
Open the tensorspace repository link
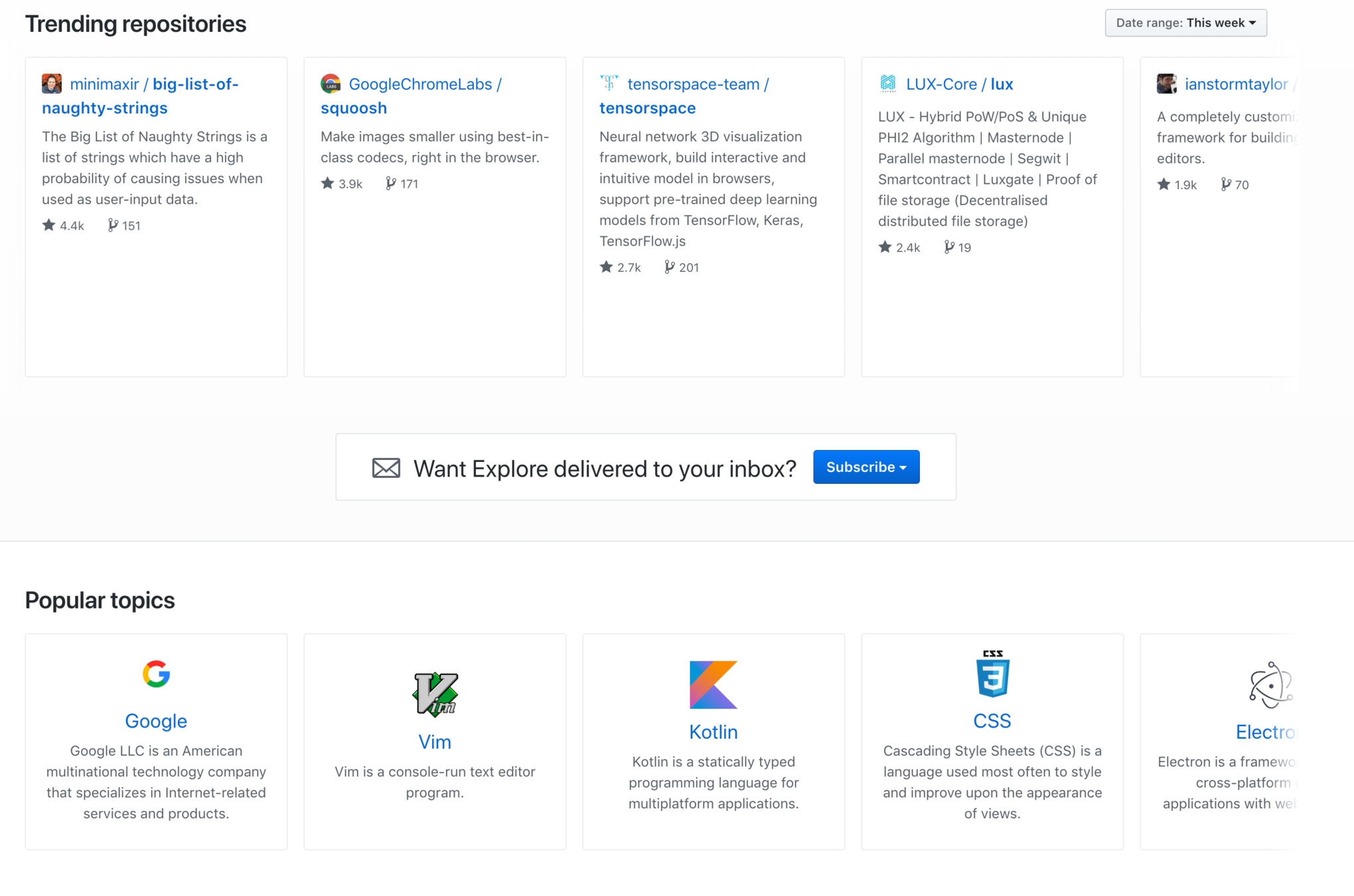coord(647,108)
